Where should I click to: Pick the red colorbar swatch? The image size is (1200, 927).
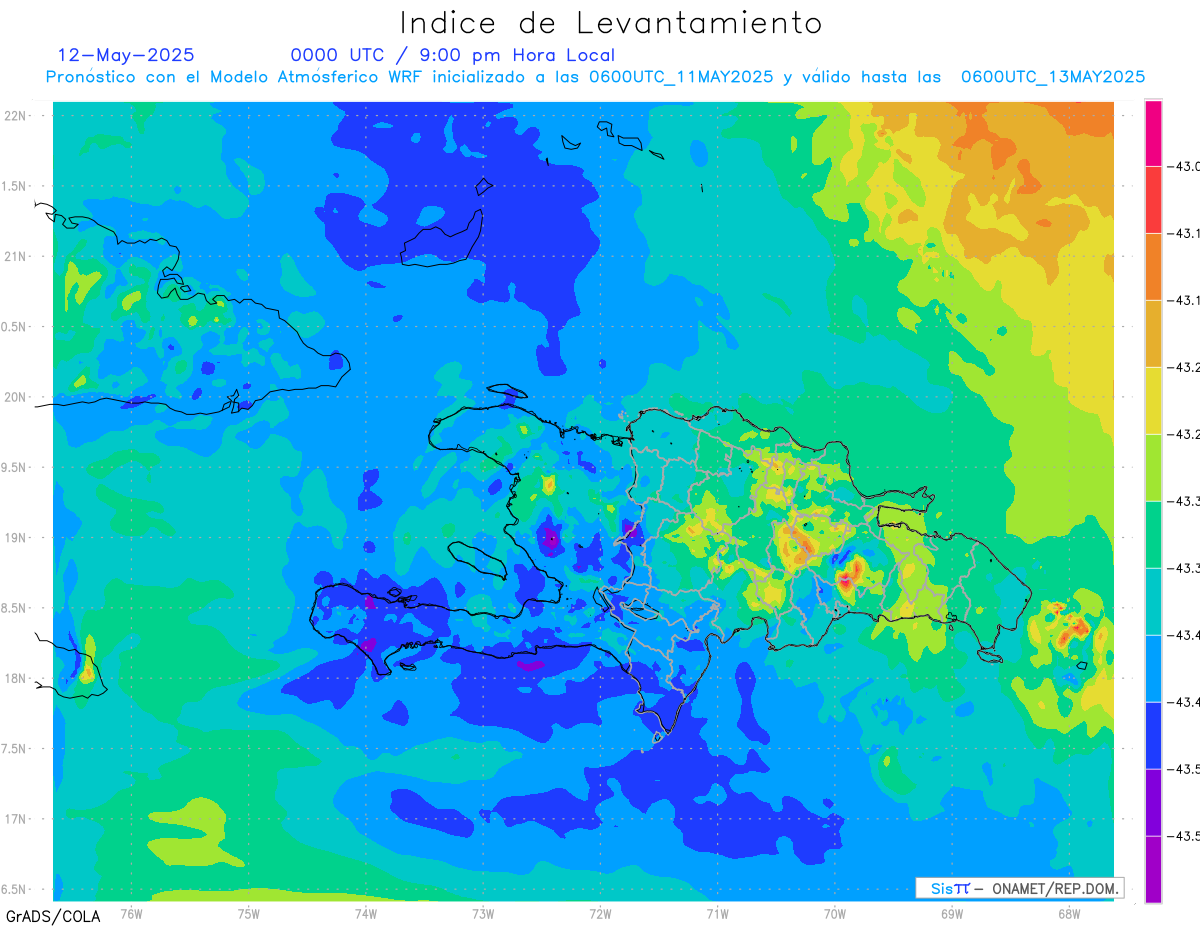pos(1153,200)
